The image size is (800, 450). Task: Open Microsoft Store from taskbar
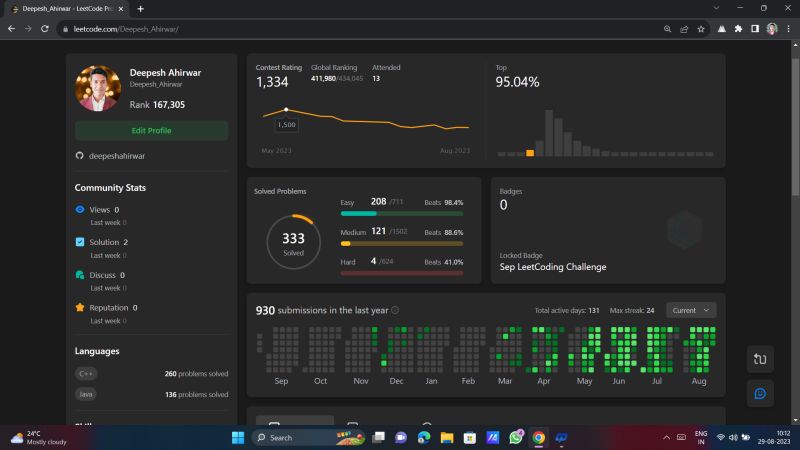tap(469, 437)
